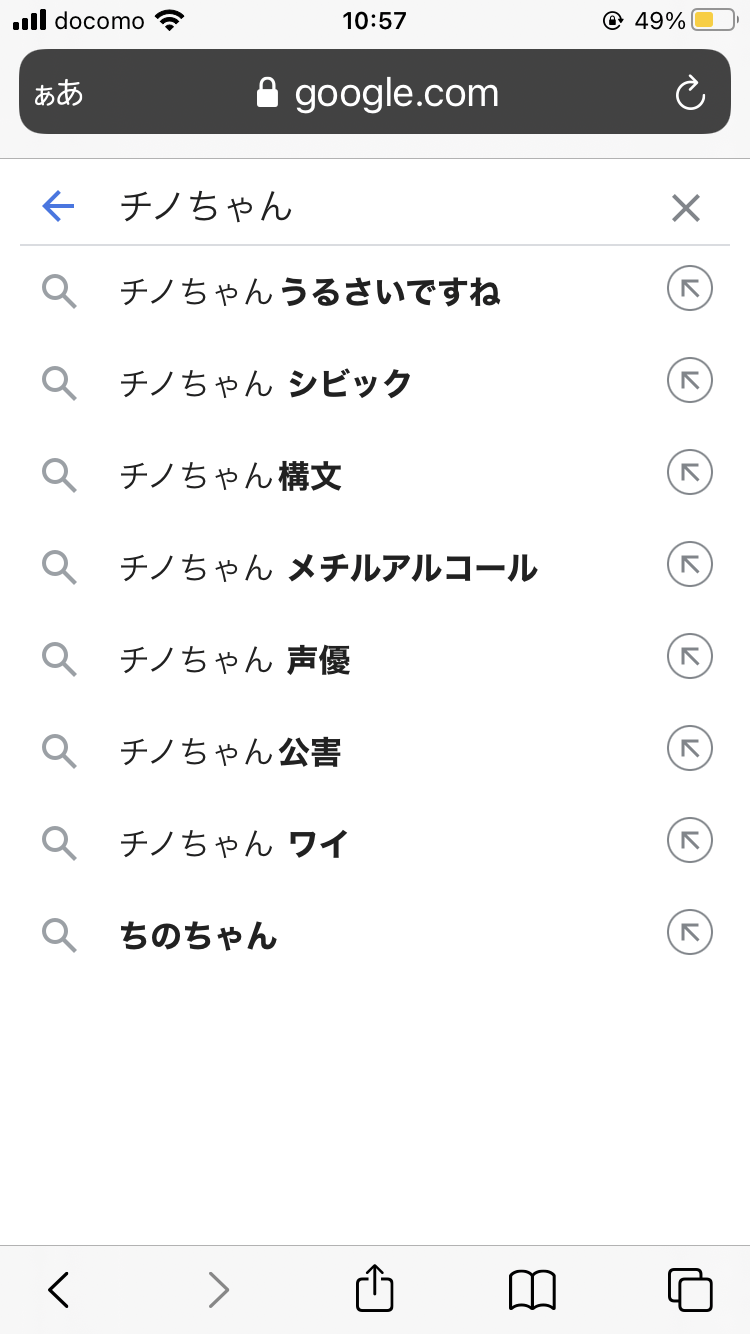Image resolution: width=750 pixels, height=1334 pixels.
Task: Insert メチルアルコール suggestion via arrow icon
Action: [x=689, y=566]
